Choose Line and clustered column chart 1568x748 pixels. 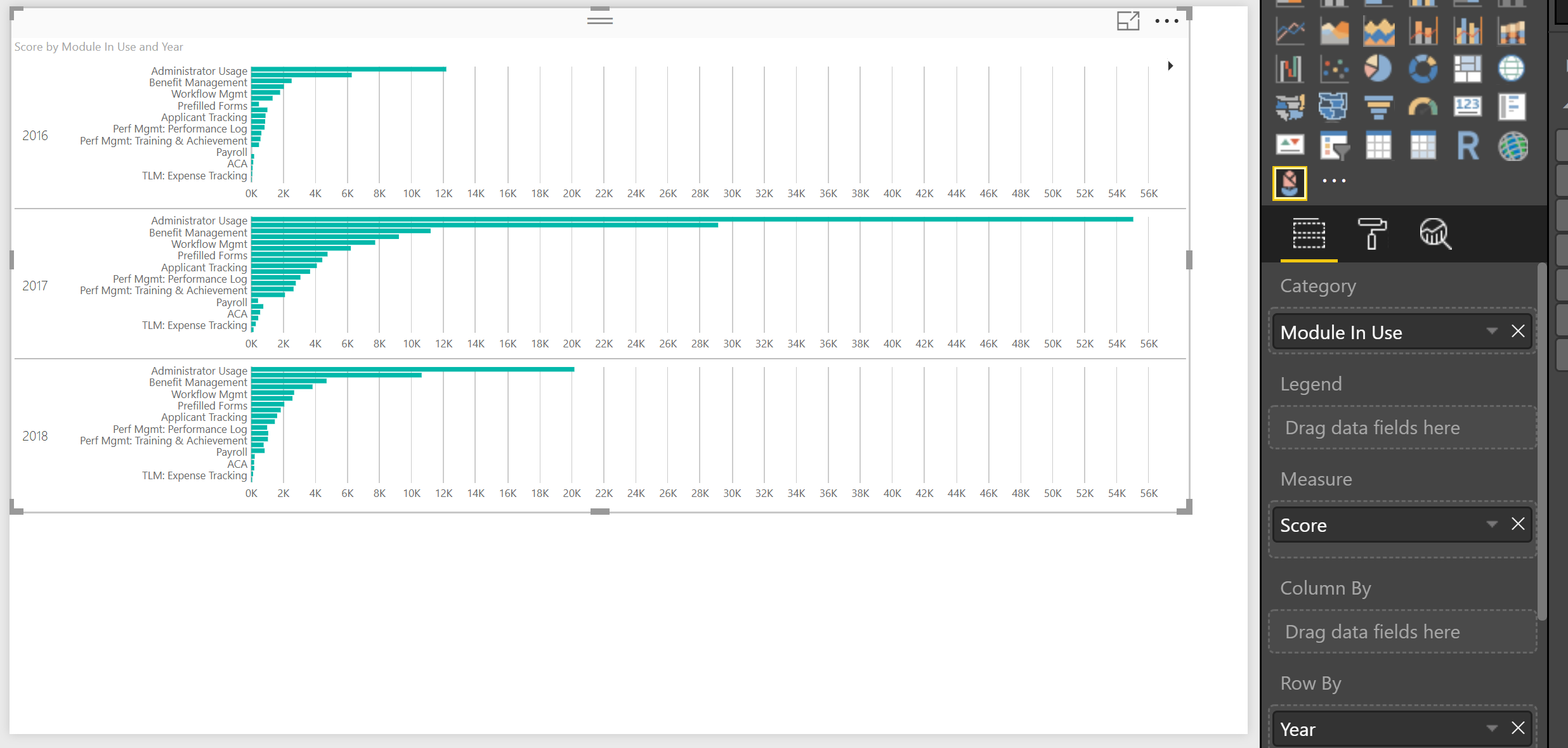(1467, 32)
